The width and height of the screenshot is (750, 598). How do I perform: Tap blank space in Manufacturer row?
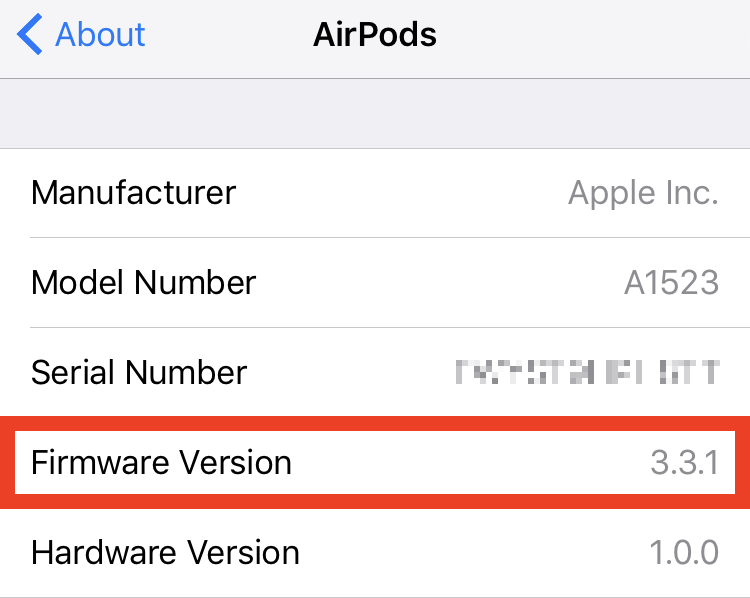(402, 193)
